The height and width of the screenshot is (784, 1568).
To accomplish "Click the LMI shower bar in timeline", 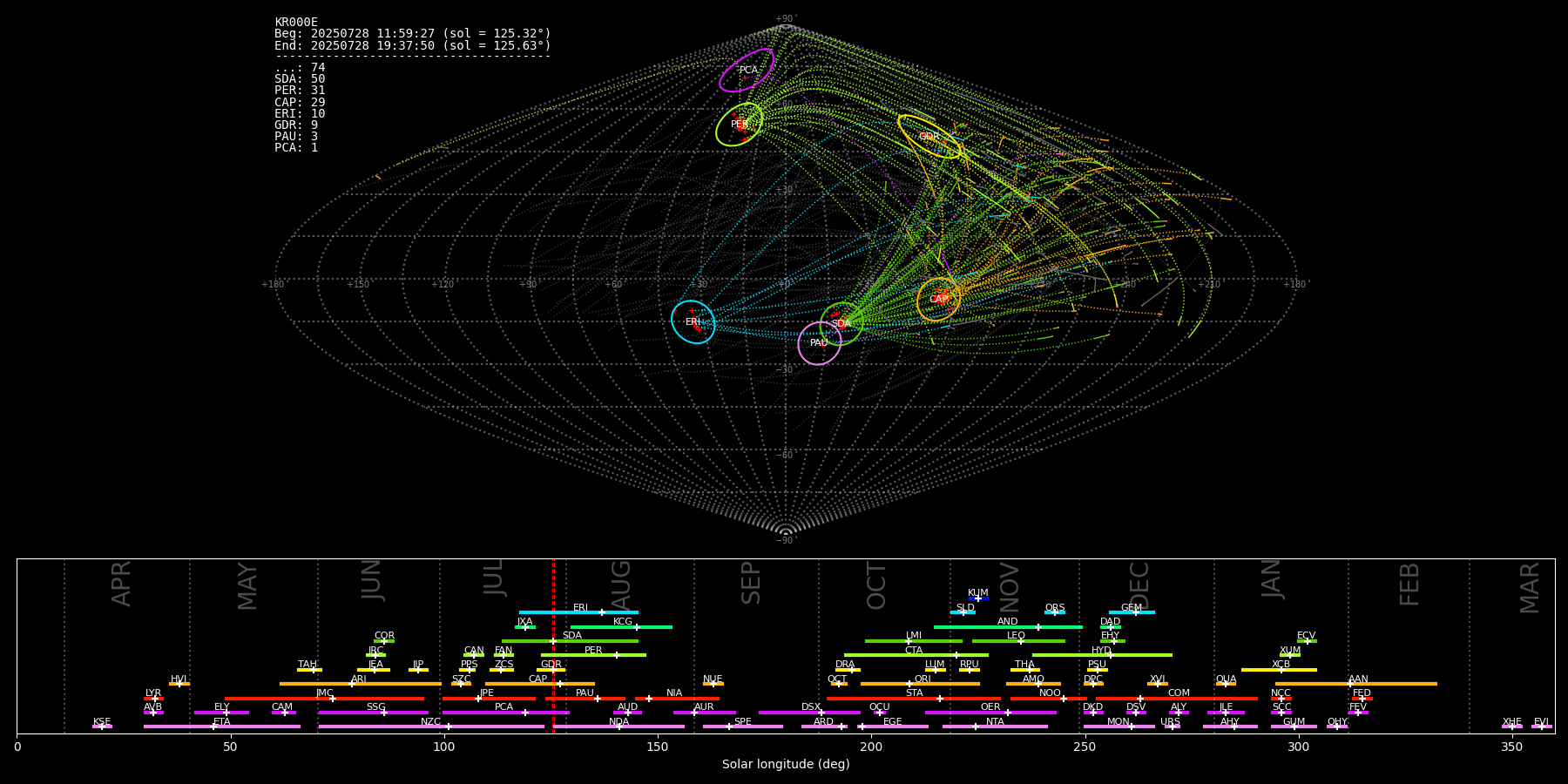I will pos(914,641).
